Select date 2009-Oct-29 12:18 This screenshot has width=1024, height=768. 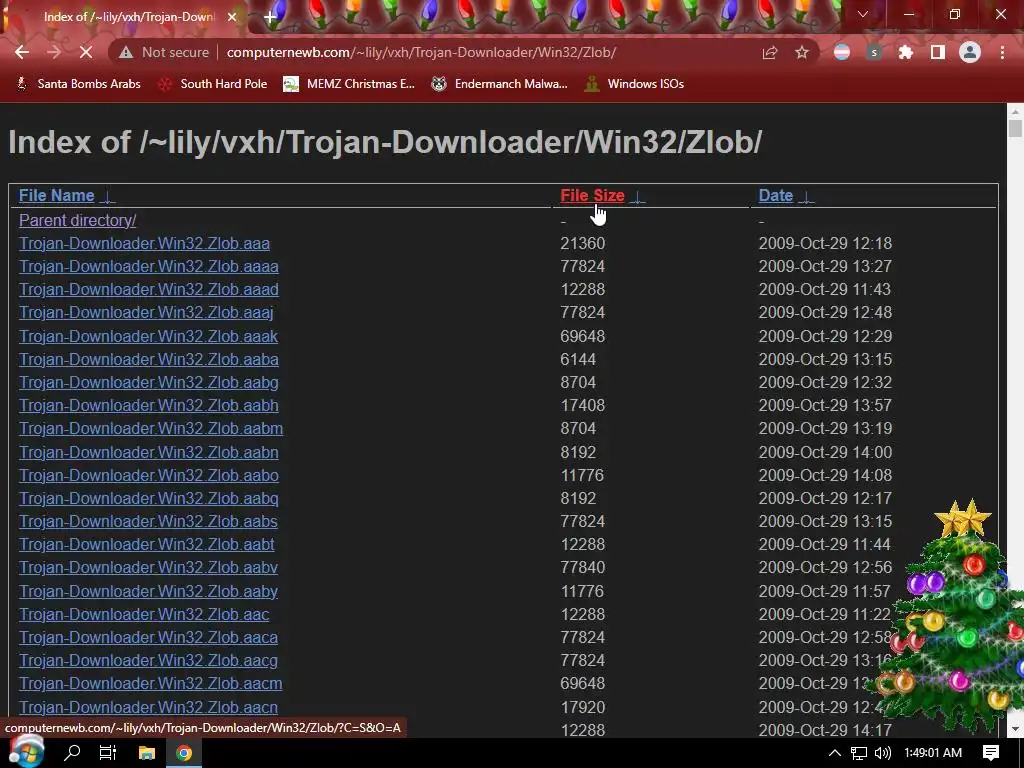tap(825, 244)
